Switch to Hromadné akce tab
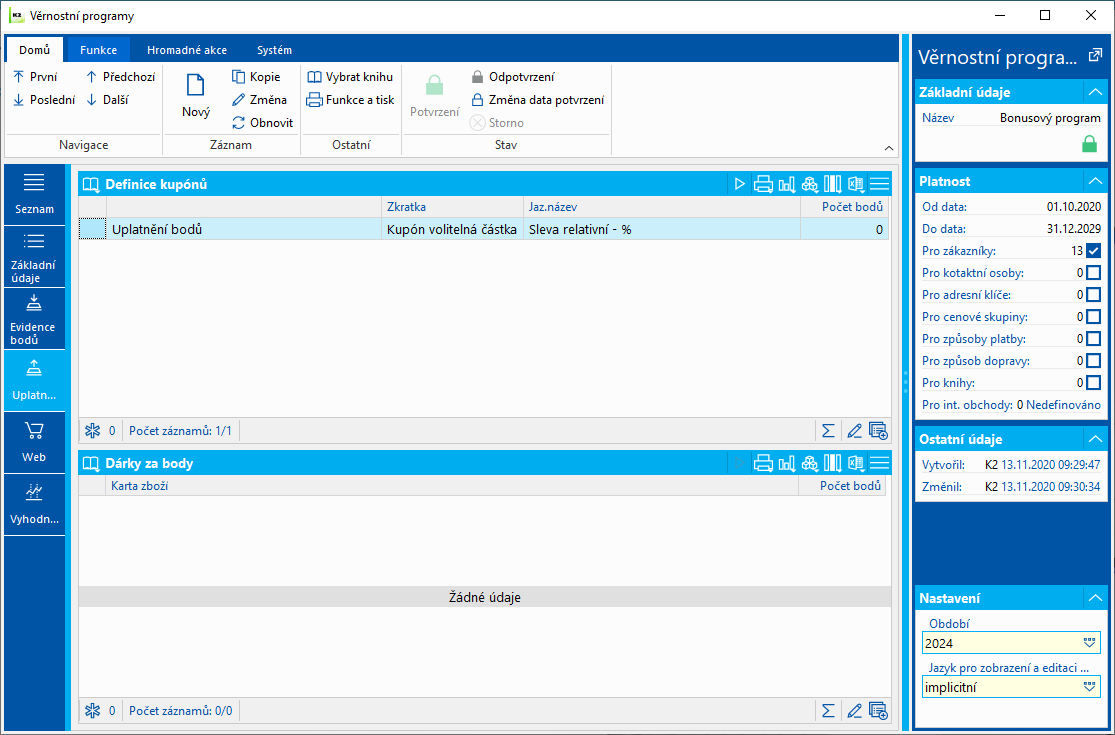The width and height of the screenshot is (1115, 735). tap(187, 50)
